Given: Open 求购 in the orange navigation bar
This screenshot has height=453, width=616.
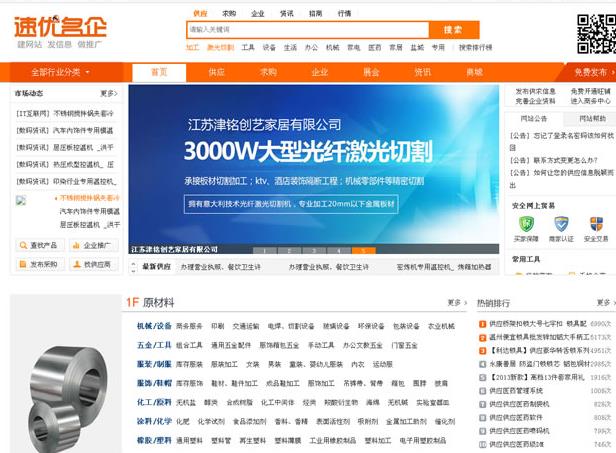Looking at the screenshot, I should pyautogui.click(x=268, y=72).
